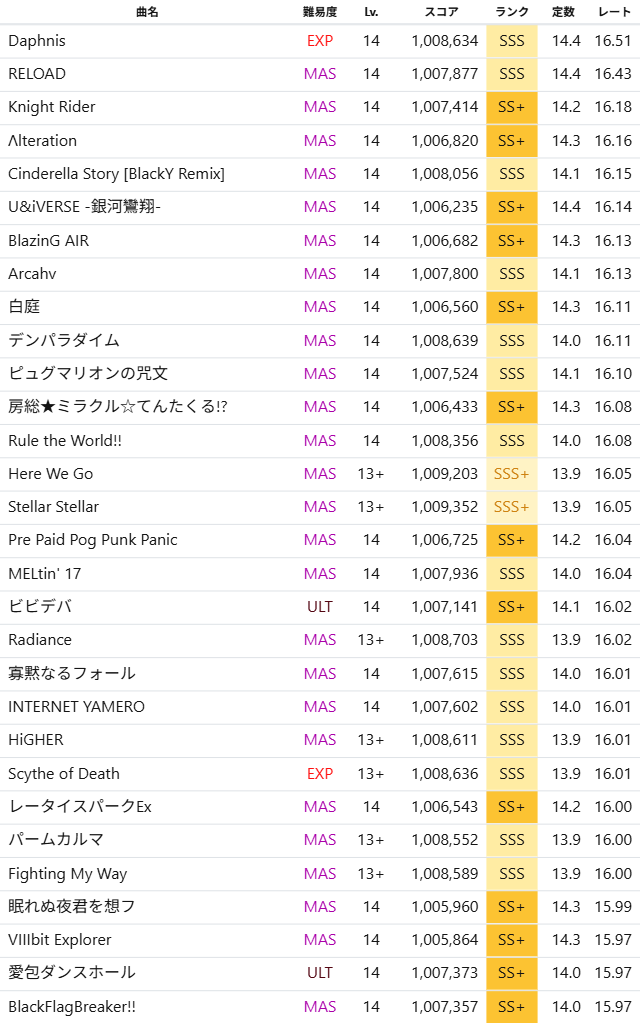Viewport: 640px width, 1024px height.
Task: Click the SSS rank cell for RELOAD
Action: coord(512,74)
